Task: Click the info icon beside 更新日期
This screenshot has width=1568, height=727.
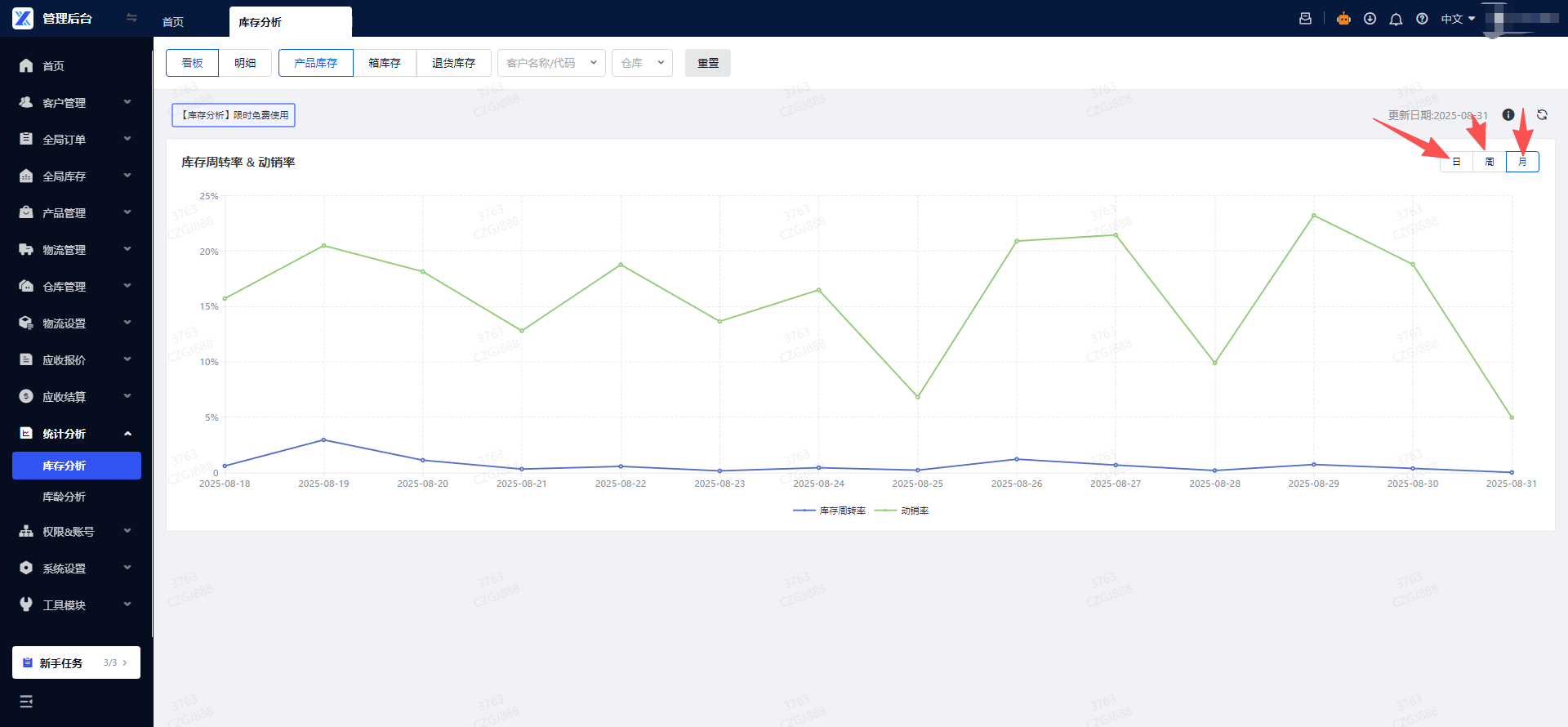Action: pos(1508,114)
